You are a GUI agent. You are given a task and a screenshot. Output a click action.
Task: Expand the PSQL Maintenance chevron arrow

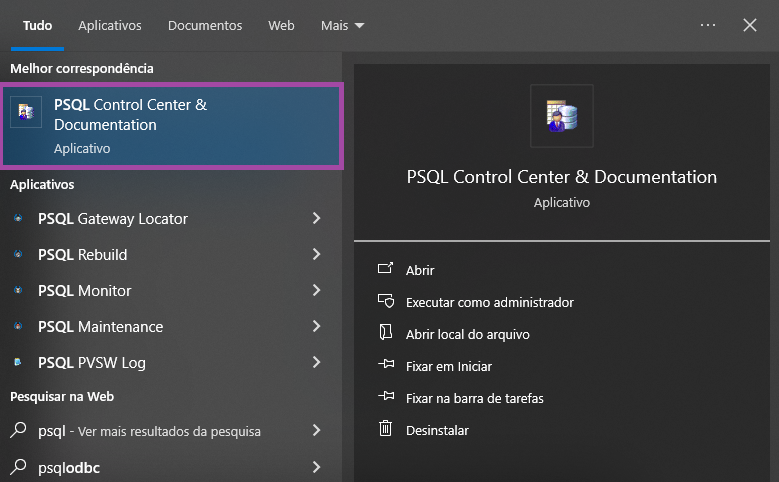point(316,326)
